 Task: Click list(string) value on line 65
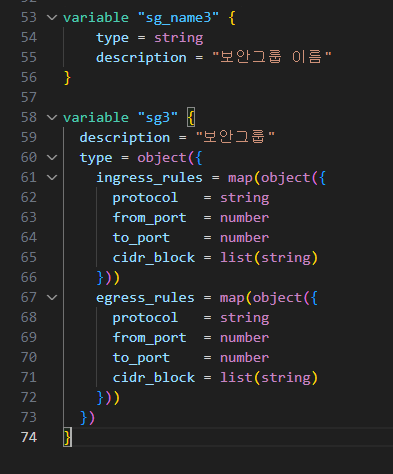[269, 258]
